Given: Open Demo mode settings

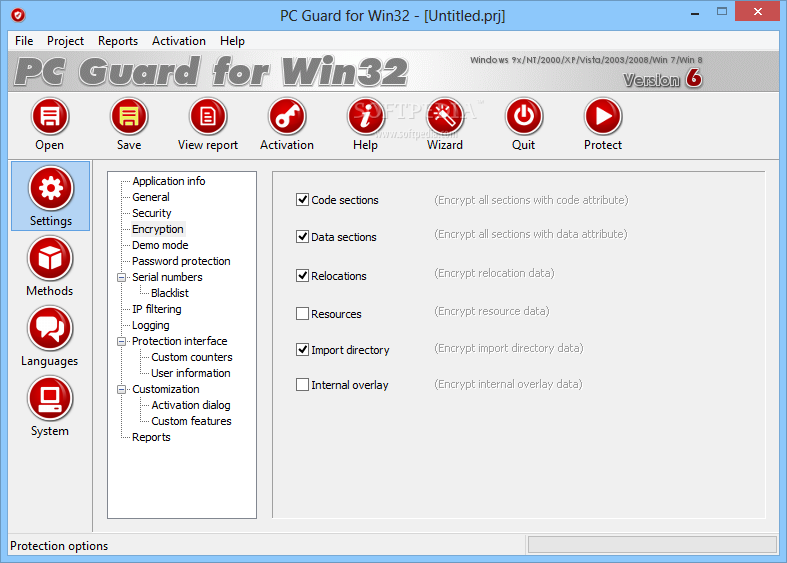Looking at the screenshot, I should pos(160,245).
